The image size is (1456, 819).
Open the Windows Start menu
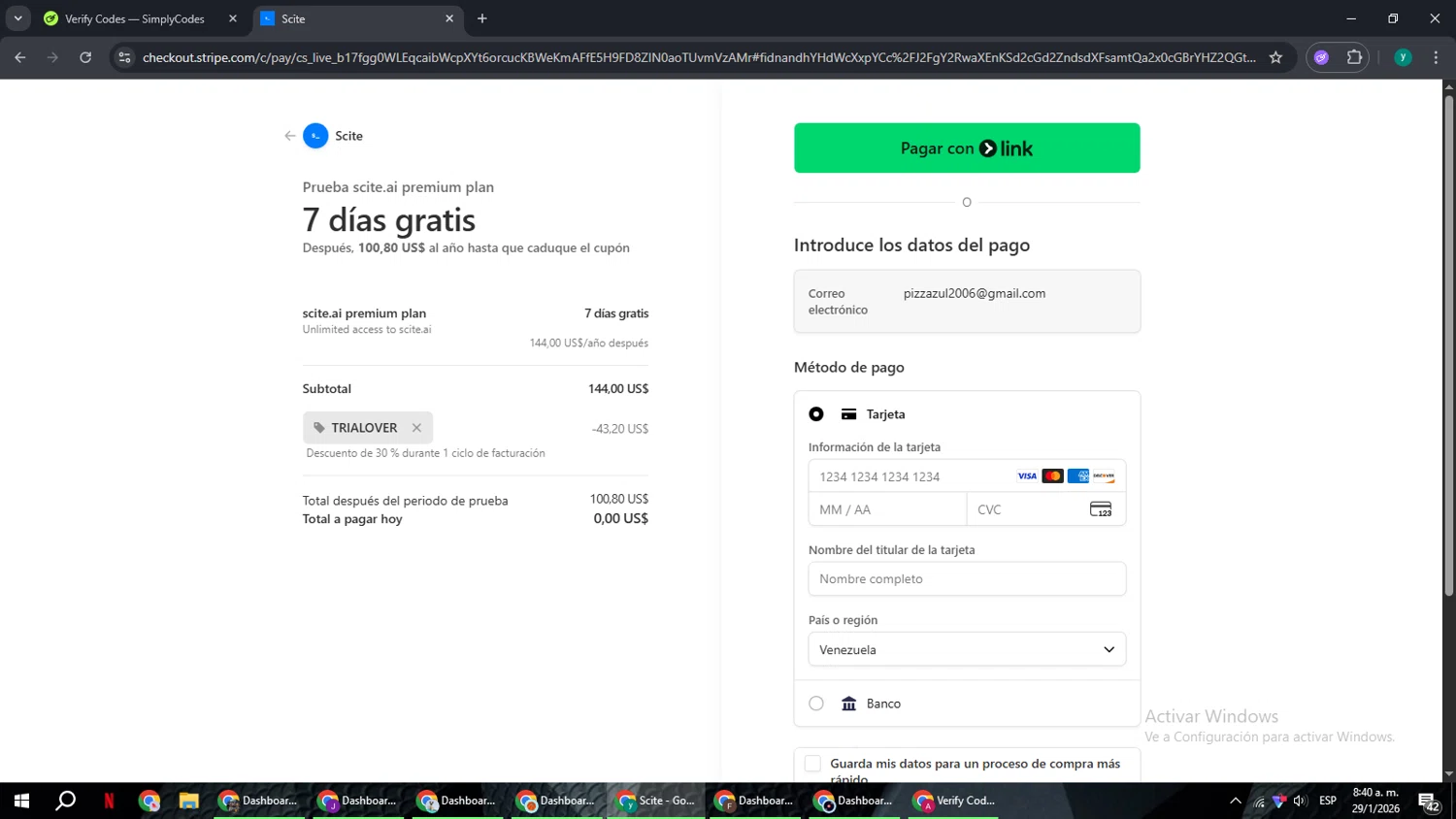pyautogui.click(x=21, y=801)
